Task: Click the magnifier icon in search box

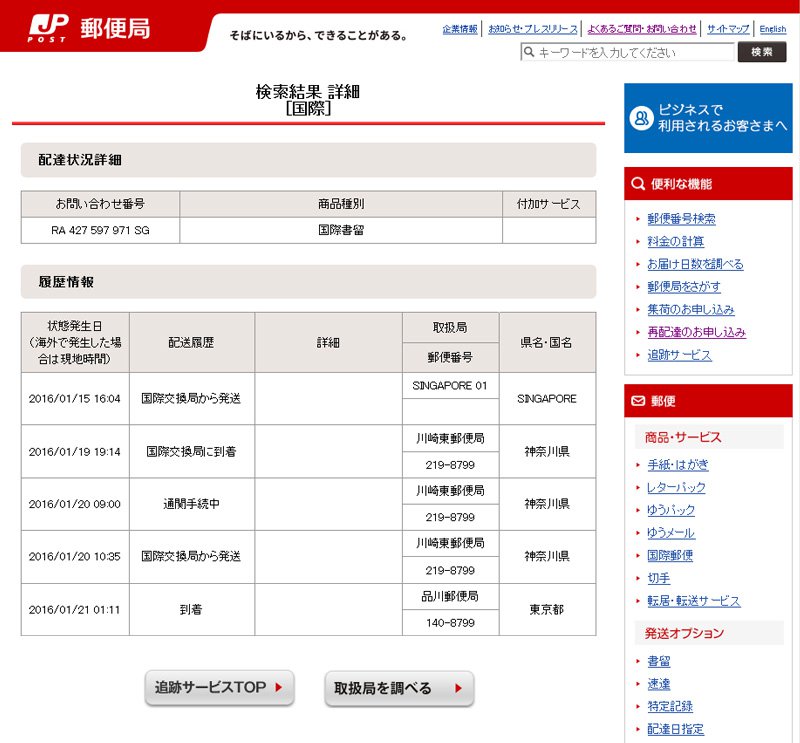Action: pos(529,52)
